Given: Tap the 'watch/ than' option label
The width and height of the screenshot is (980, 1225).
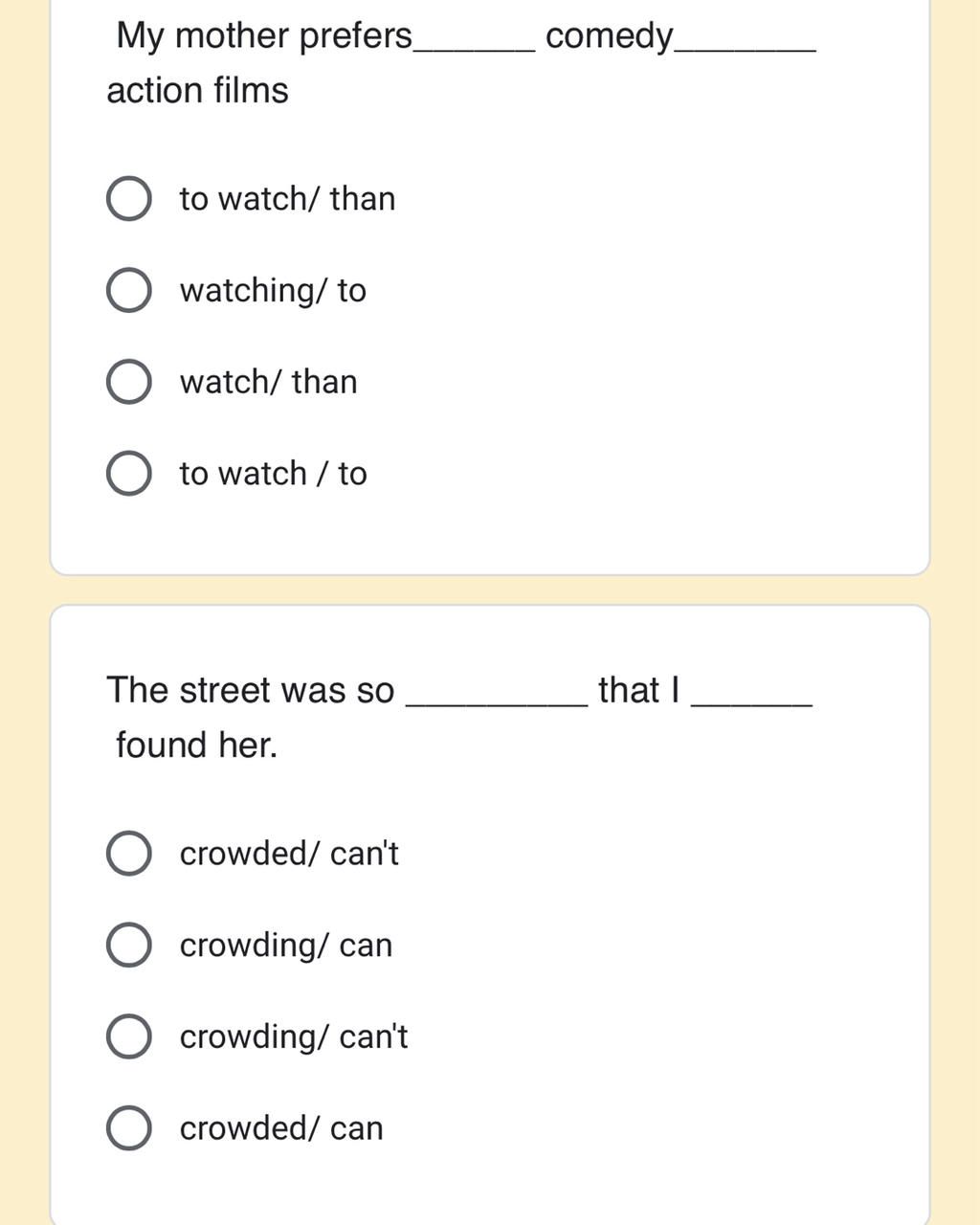Looking at the screenshot, I should (x=268, y=382).
